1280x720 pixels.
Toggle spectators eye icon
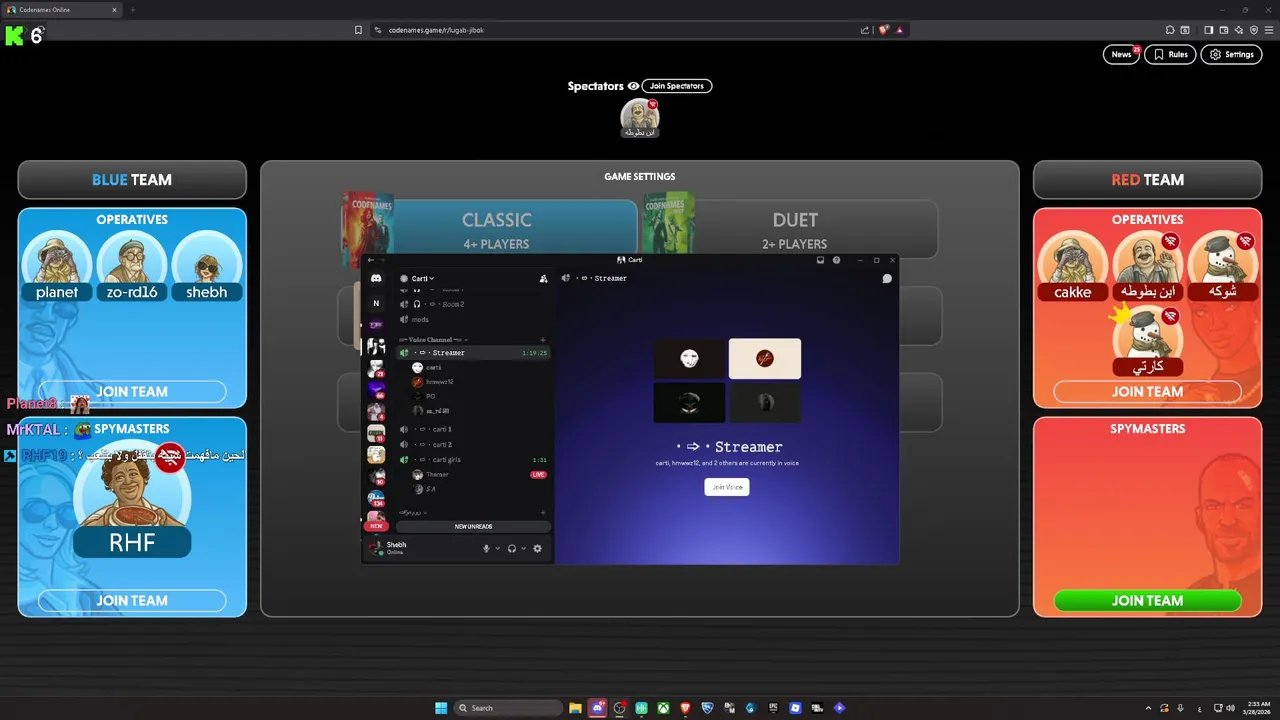pyautogui.click(x=633, y=86)
